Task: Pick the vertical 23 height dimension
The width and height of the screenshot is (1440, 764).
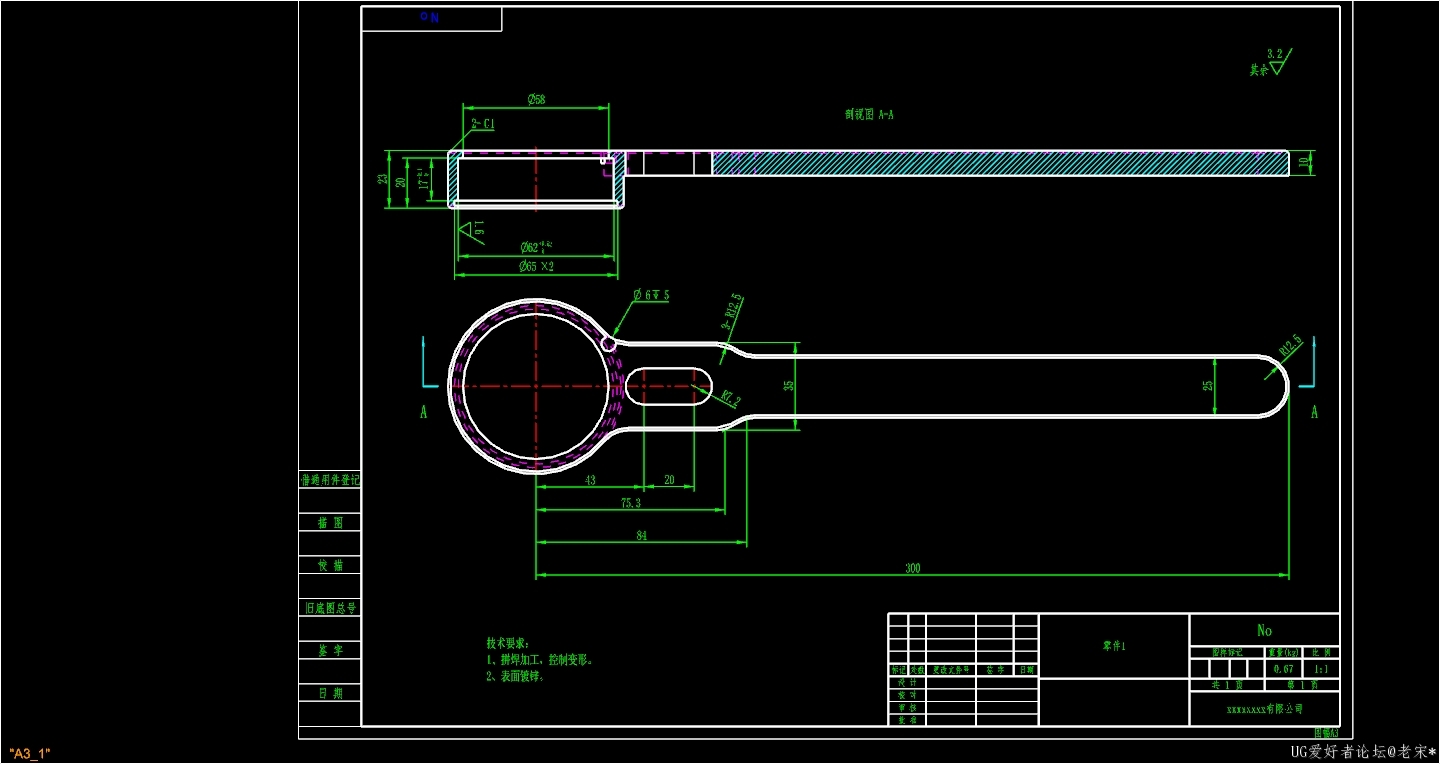Action: pos(382,179)
